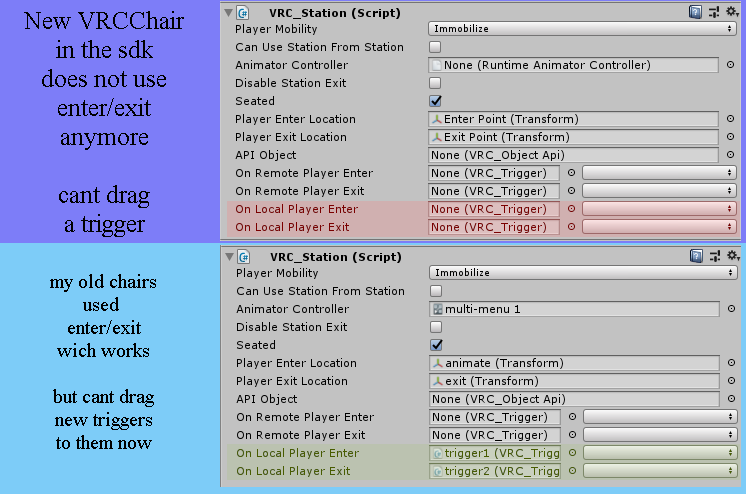Open bottom On Local Player Enter dropdown
Screen dimensions: 746x494
pyautogui.click(x=660, y=454)
